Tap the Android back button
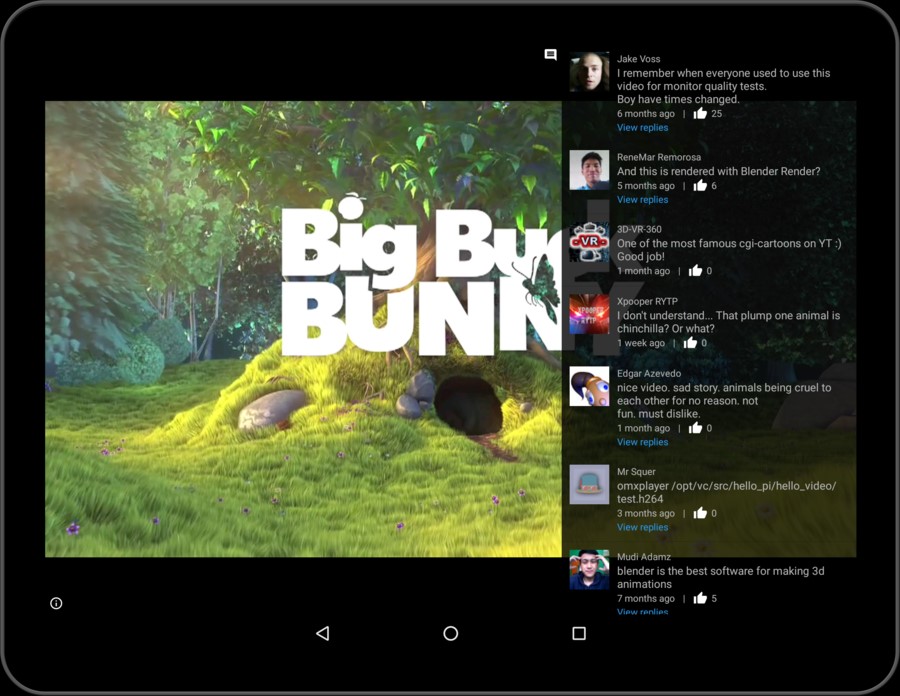This screenshot has width=900, height=696. [323, 633]
